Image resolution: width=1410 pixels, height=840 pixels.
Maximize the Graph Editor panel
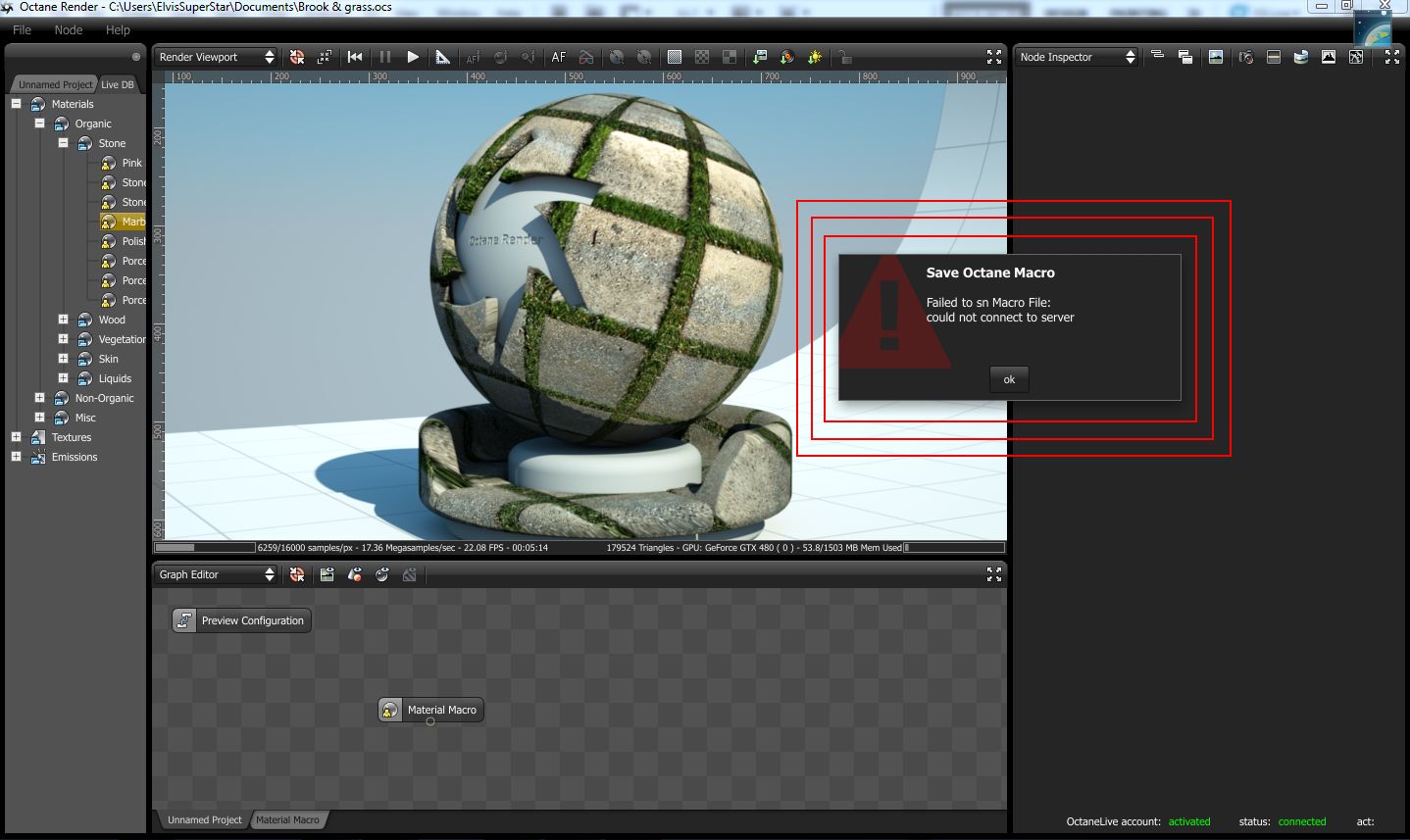point(994,574)
